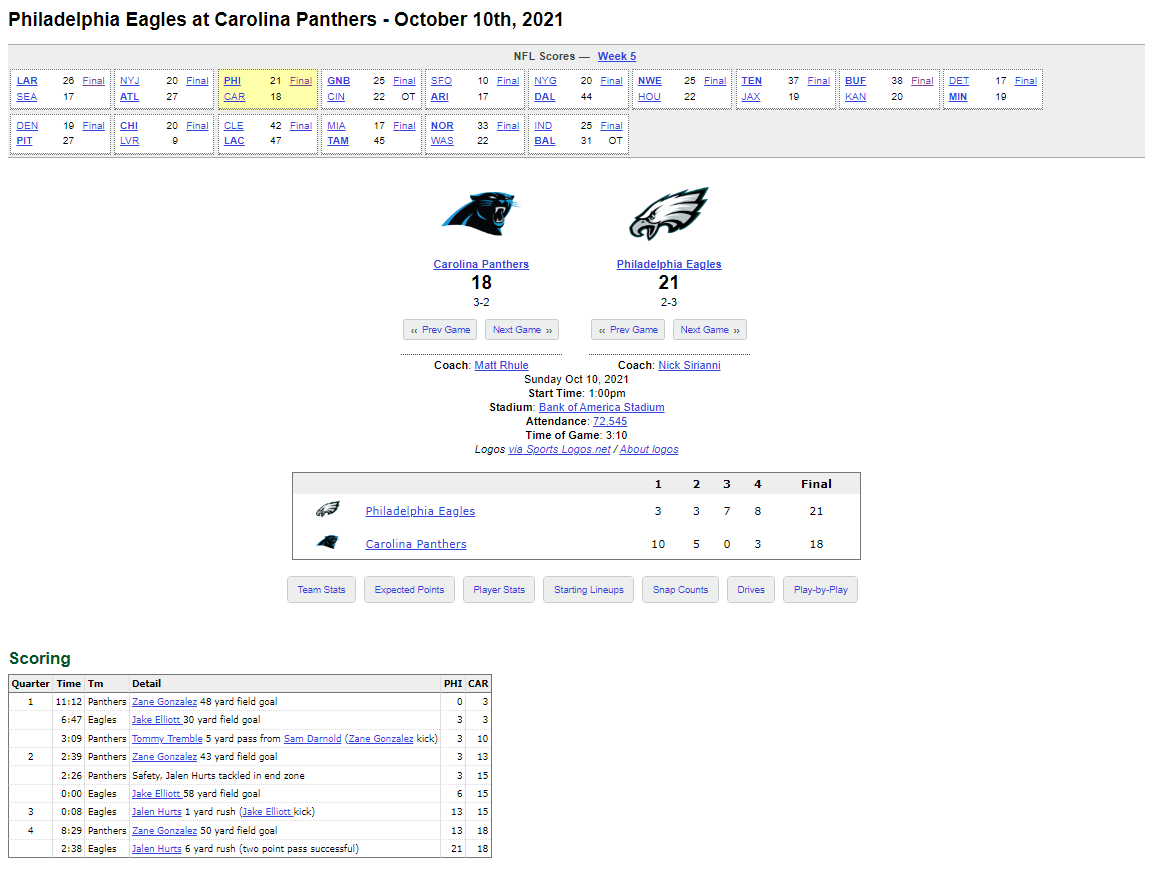Click the LAR team abbreviation link
The width and height of the screenshot is (1156, 869).
click(x=27, y=80)
